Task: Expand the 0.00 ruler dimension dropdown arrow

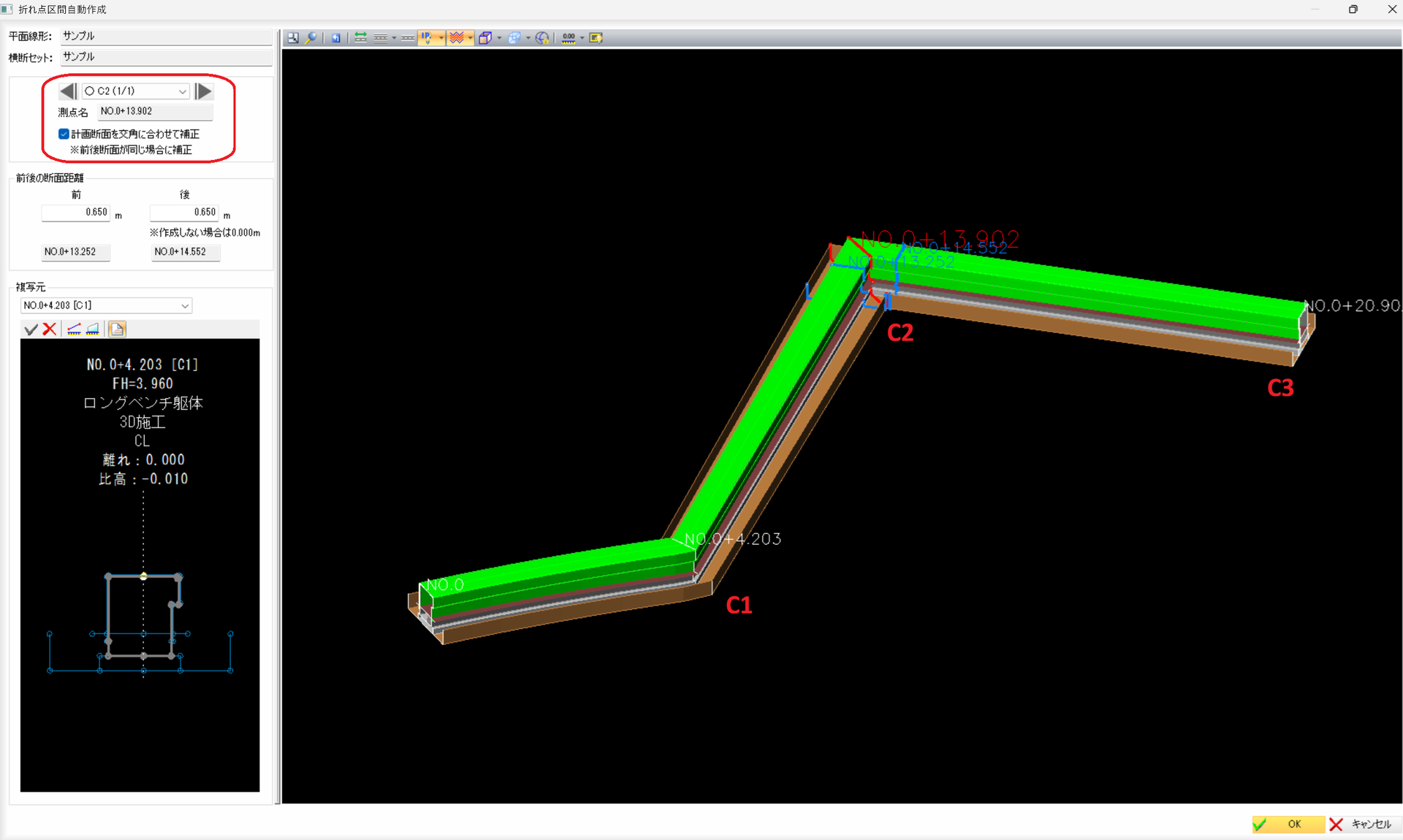Action: coord(582,38)
